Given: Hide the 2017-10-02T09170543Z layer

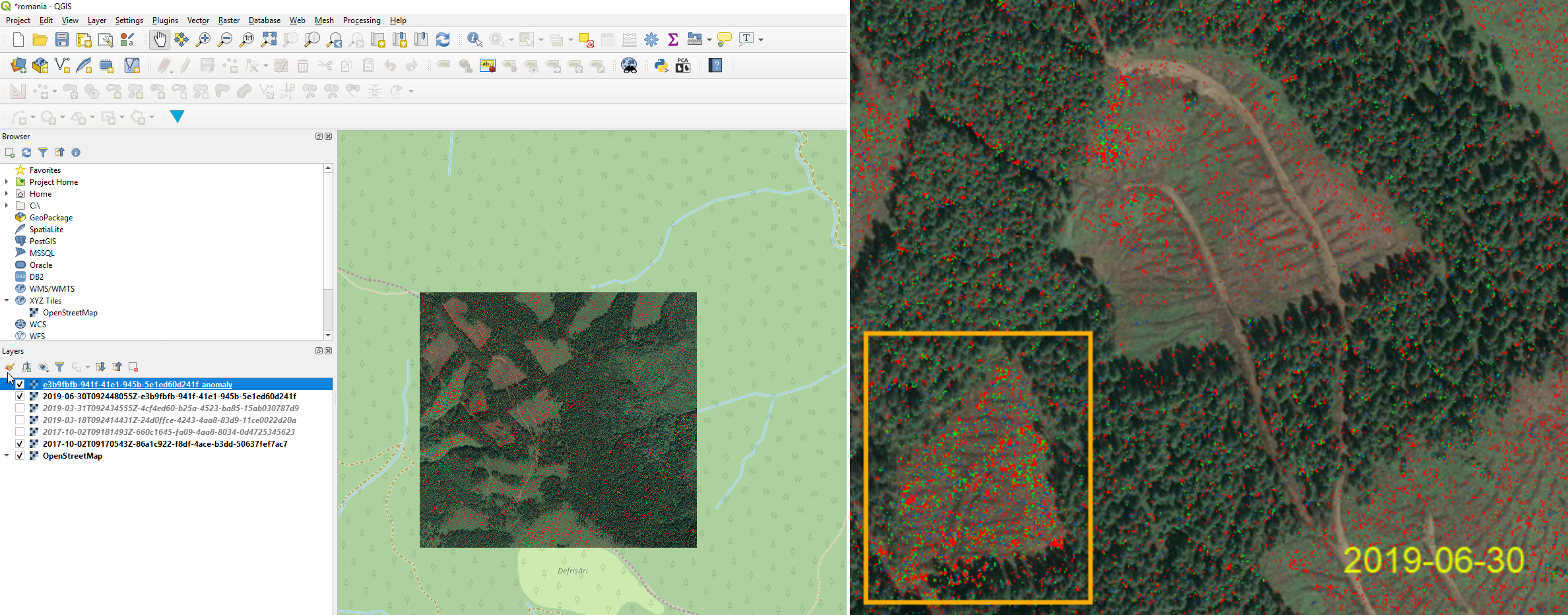Looking at the screenshot, I should click(x=20, y=444).
